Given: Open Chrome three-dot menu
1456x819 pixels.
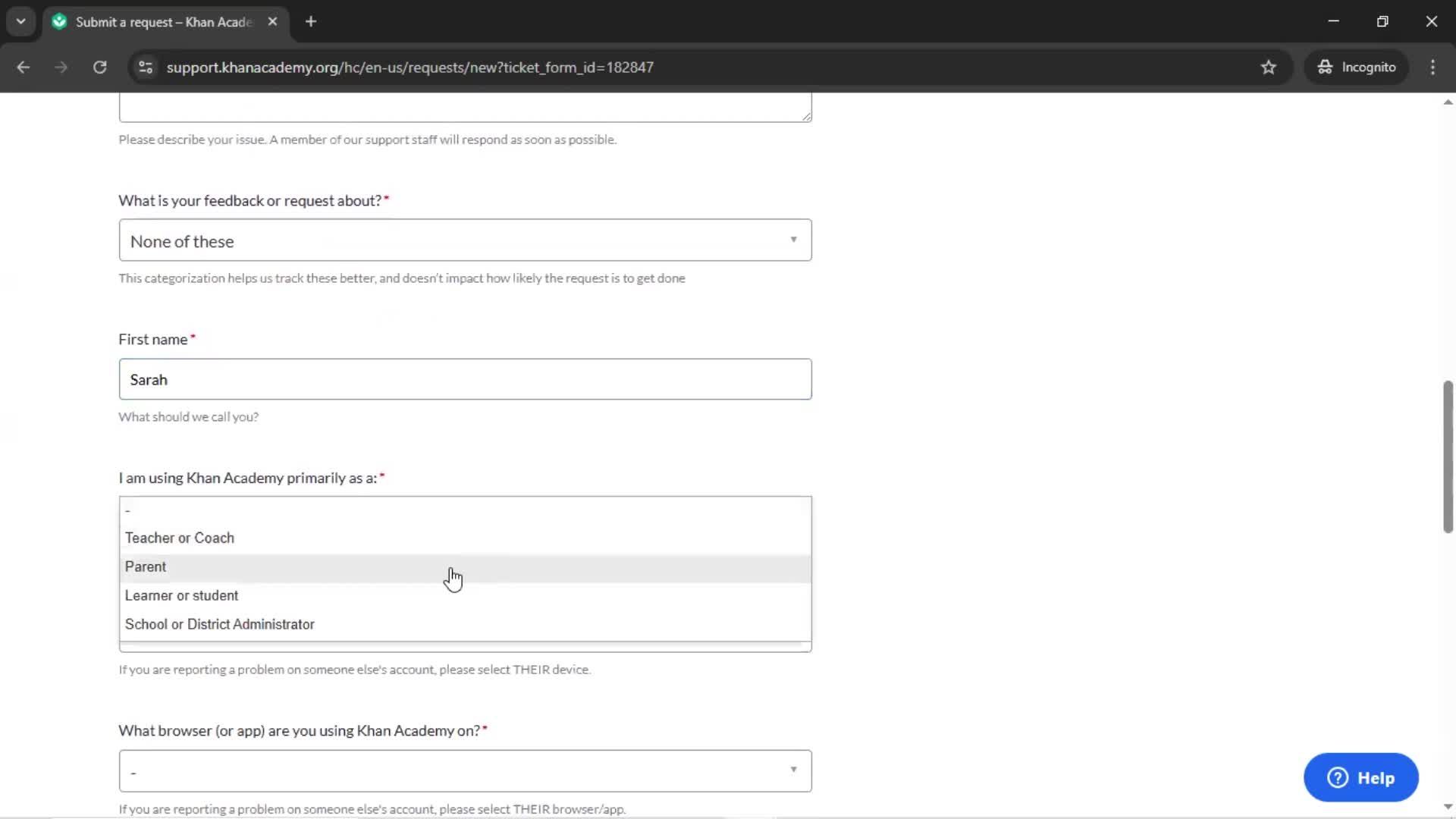Looking at the screenshot, I should pos(1432,67).
